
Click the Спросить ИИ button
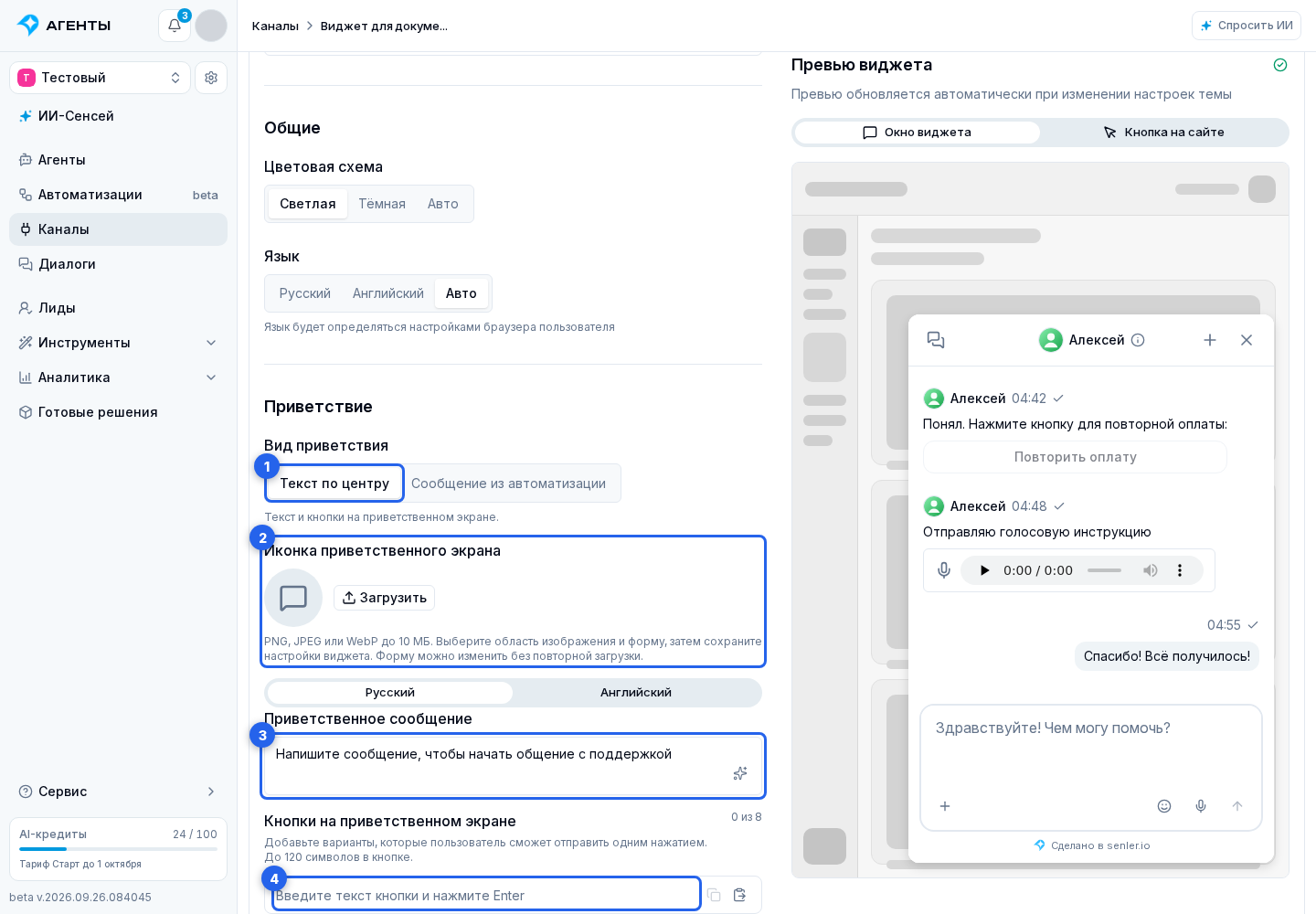(x=1247, y=26)
